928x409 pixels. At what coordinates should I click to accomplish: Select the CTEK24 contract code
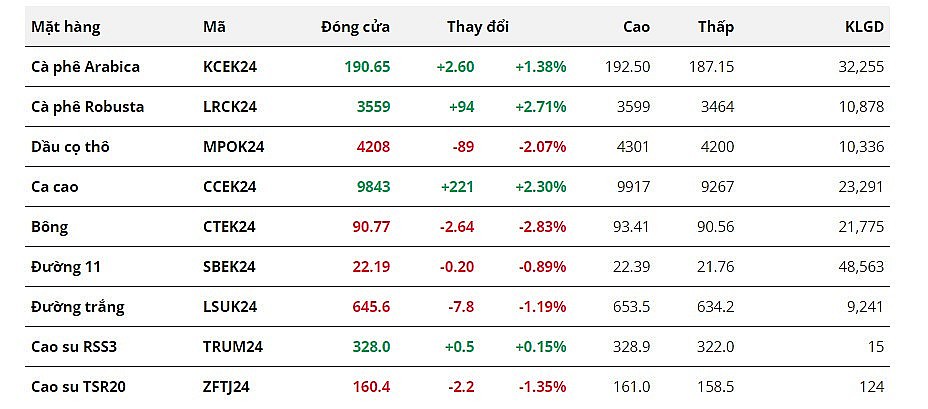pyautogui.click(x=229, y=227)
